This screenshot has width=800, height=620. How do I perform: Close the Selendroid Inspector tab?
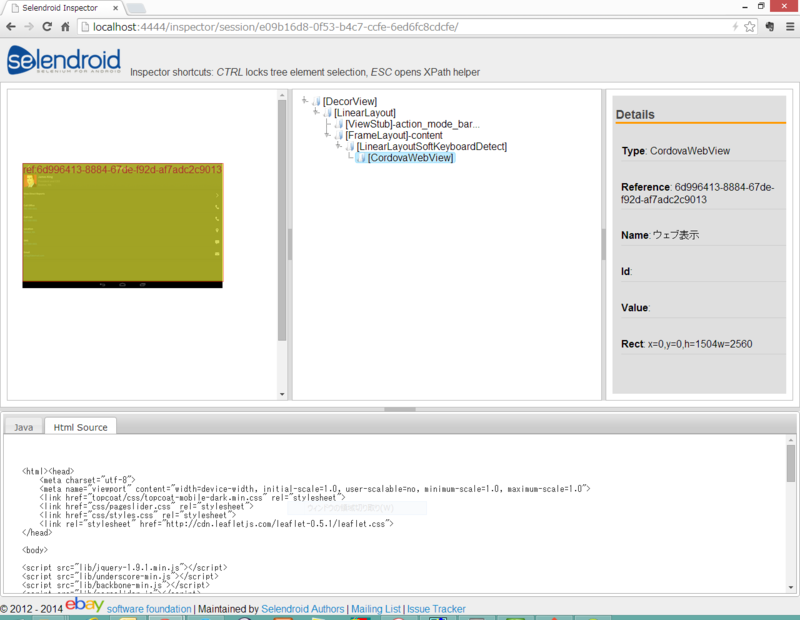(x=115, y=8)
